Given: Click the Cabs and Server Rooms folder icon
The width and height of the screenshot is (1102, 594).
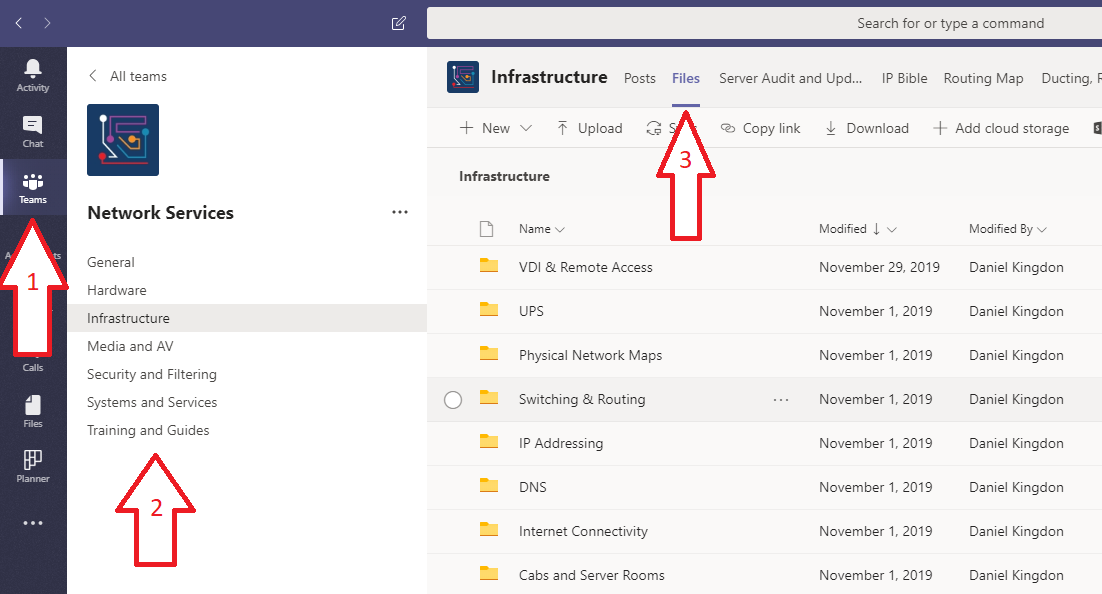Looking at the screenshot, I should (x=488, y=574).
